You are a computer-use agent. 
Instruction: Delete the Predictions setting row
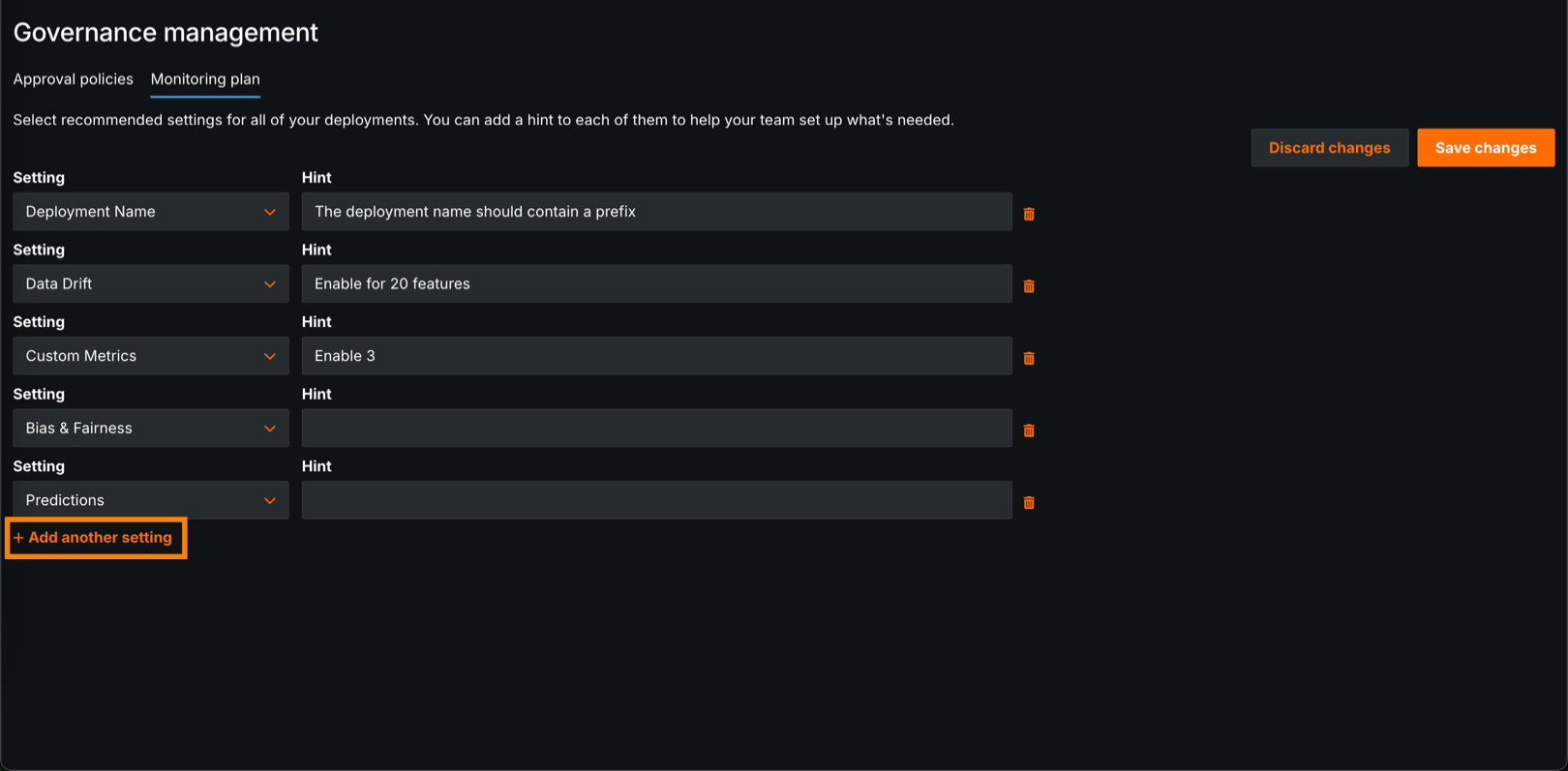[1029, 502]
